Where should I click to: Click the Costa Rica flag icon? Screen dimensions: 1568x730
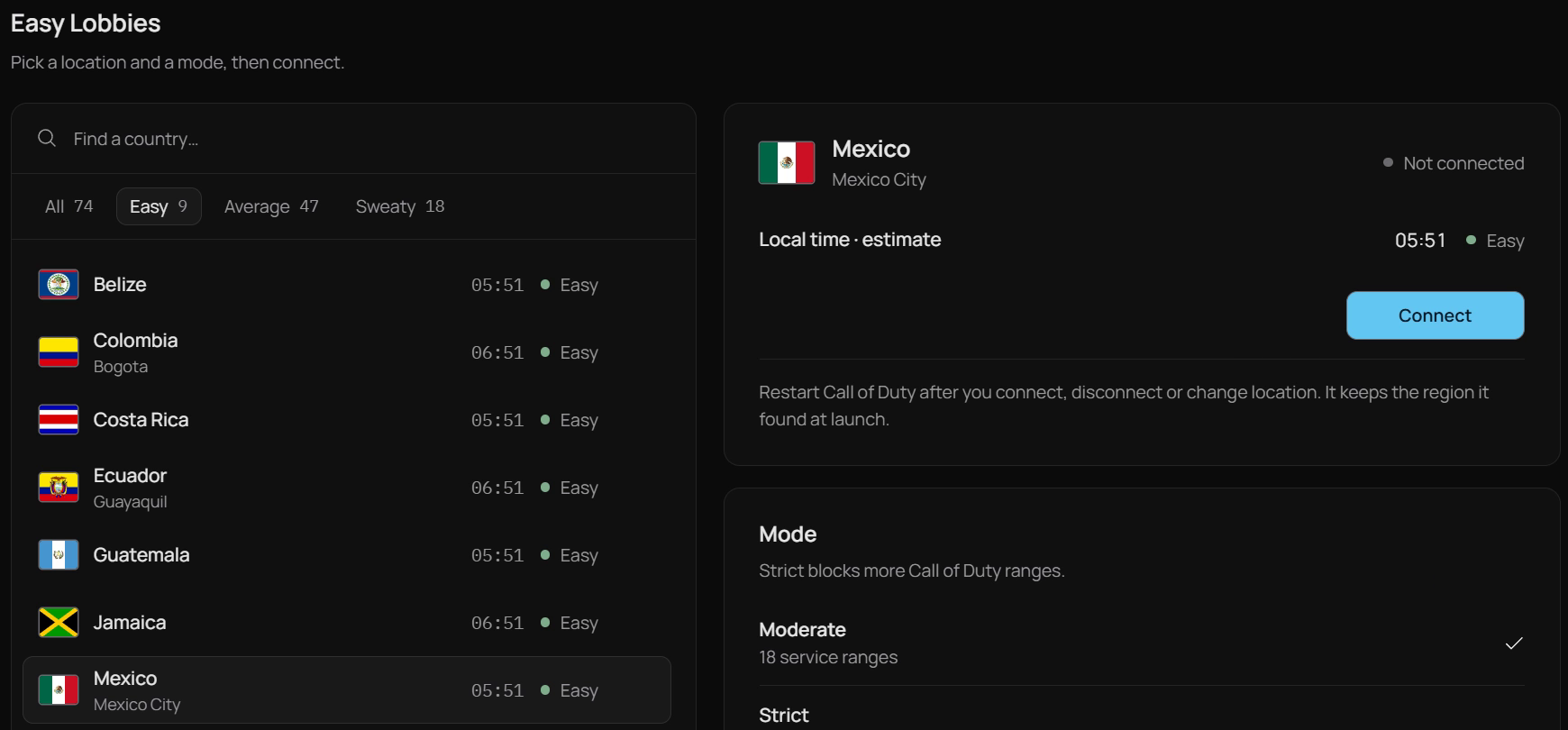click(x=59, y=420)
